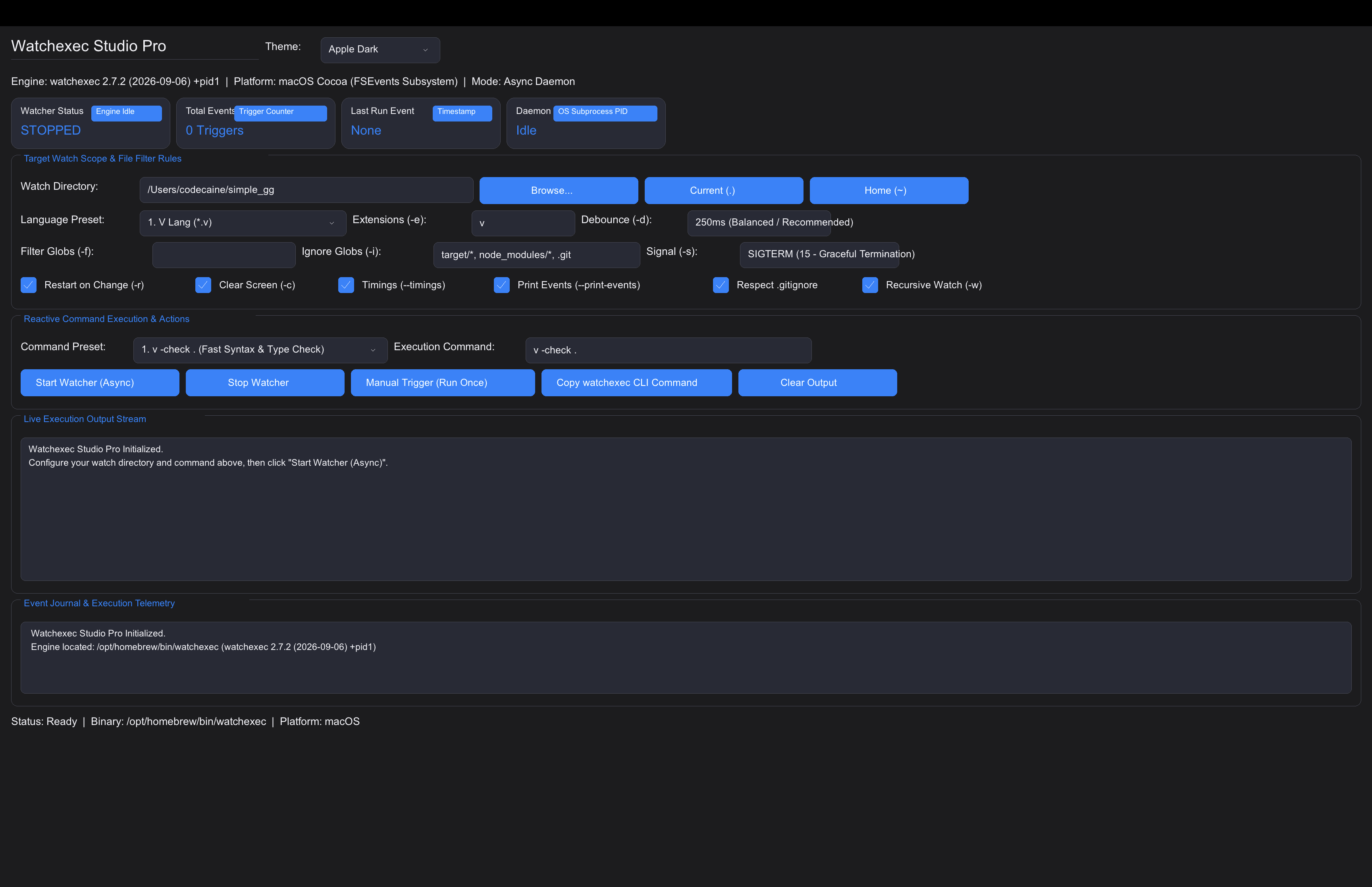Click Reactive Command Execution & Actions heading
The height and width of the screenshot is (887, 1372).
[x=106, y=319]
